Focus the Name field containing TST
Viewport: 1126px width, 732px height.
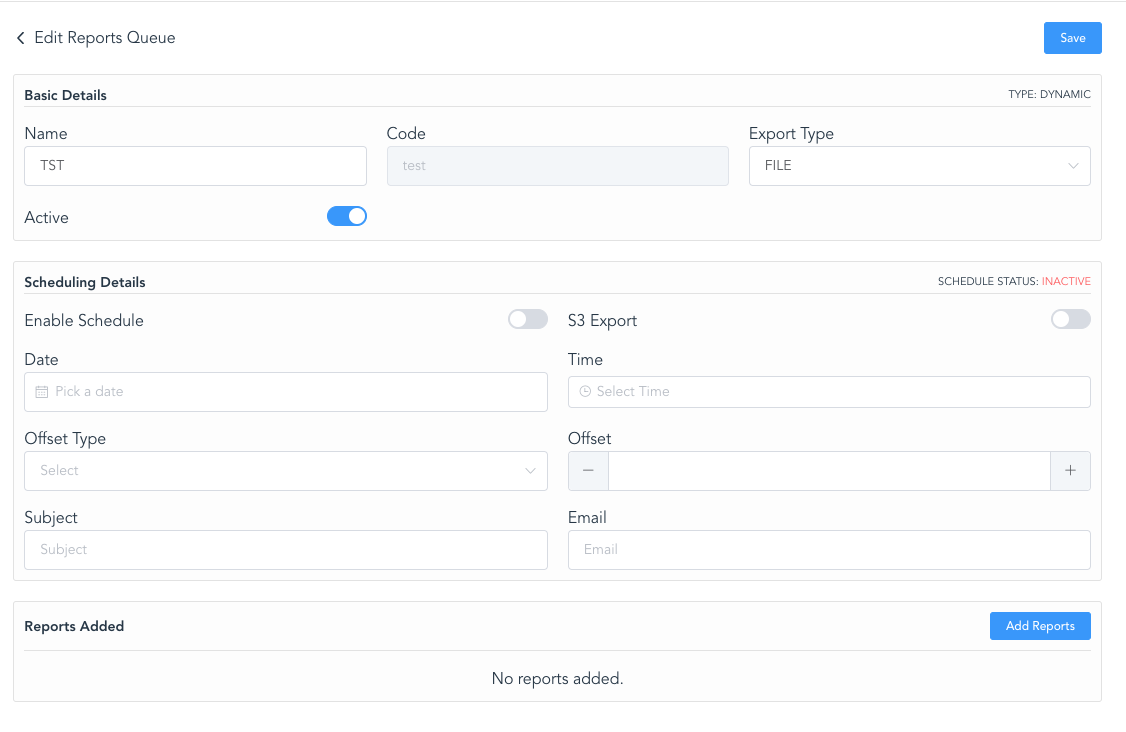click(x=195, y=166)
